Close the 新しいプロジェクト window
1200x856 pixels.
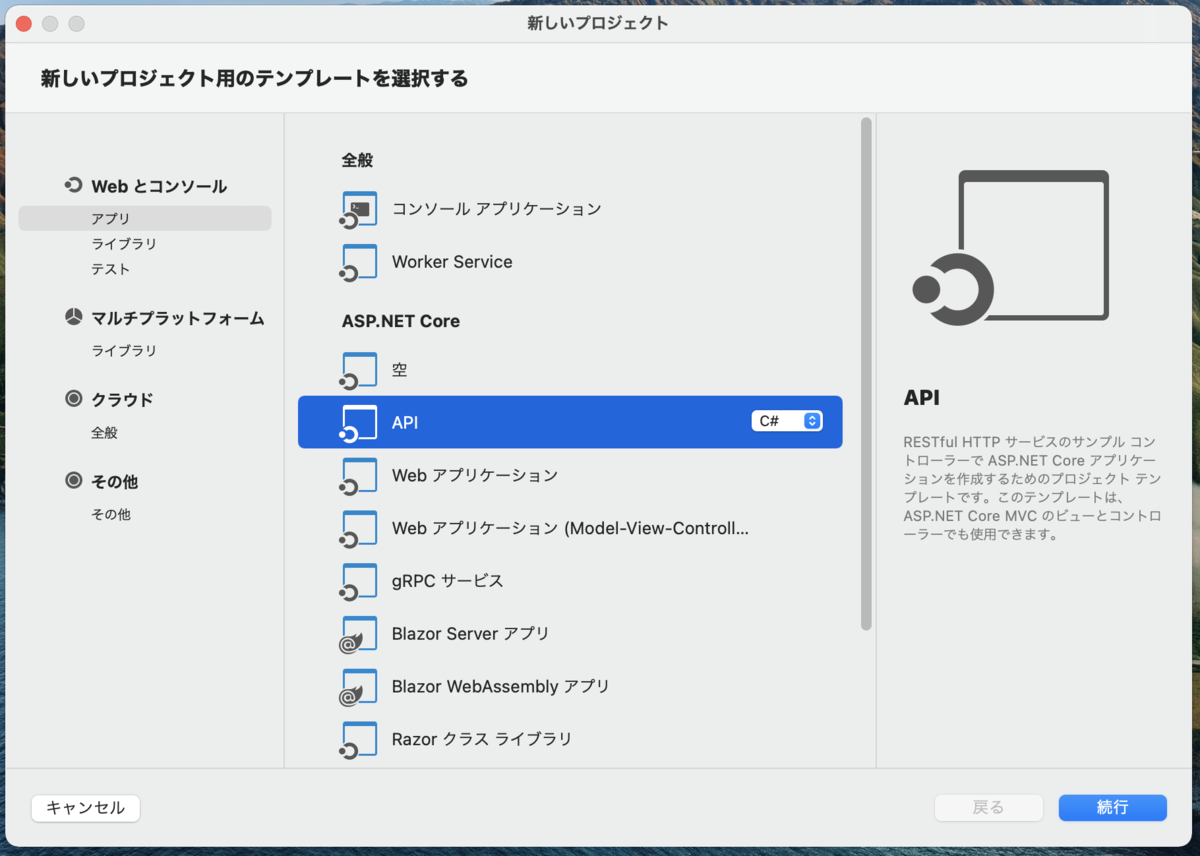point(24,23)
